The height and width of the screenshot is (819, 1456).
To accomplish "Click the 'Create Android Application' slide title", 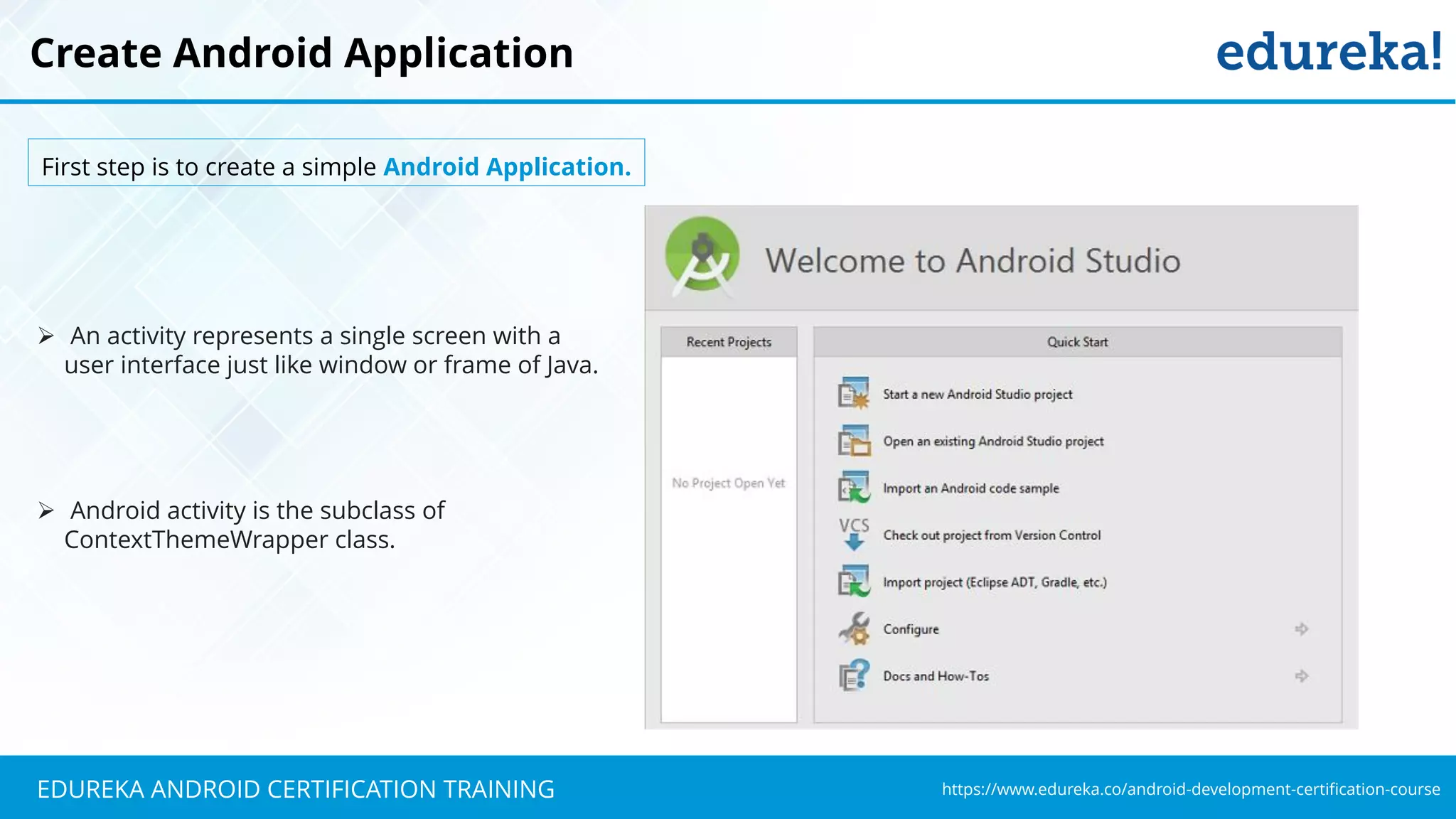I will click(301, 53).
